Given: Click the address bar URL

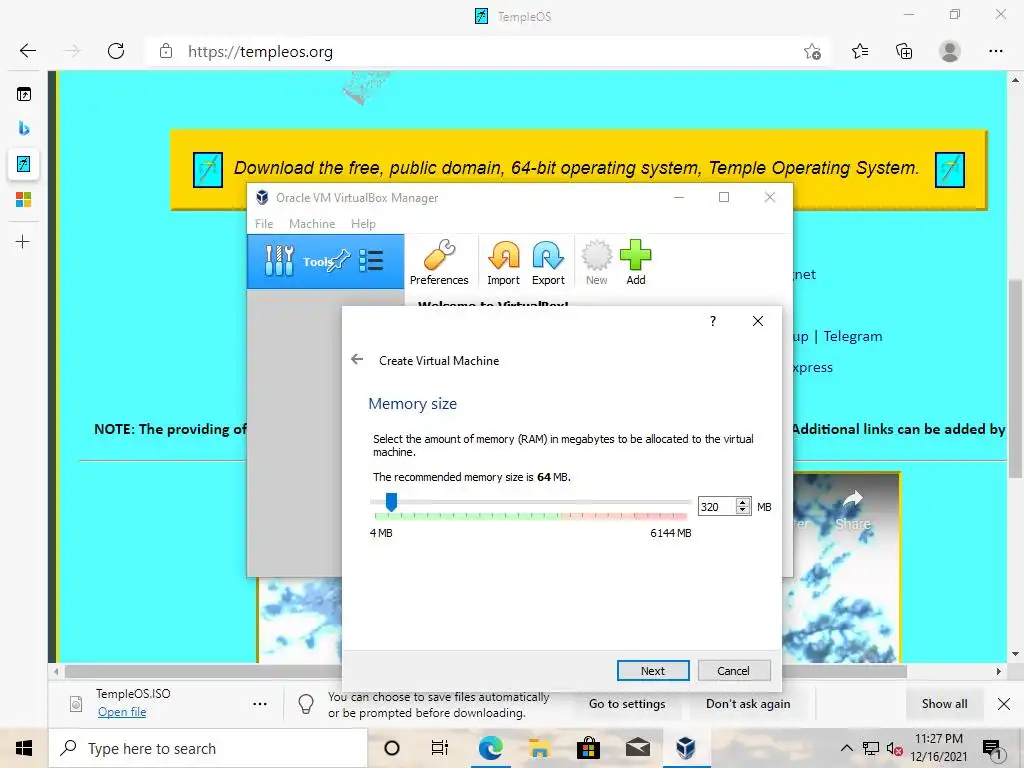Looking at the screenshot, I should [260, 52].
